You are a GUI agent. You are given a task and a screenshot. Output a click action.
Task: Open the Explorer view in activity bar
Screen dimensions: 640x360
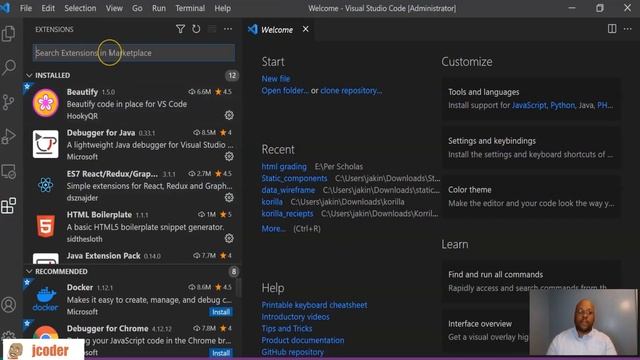tap(9, 33)
